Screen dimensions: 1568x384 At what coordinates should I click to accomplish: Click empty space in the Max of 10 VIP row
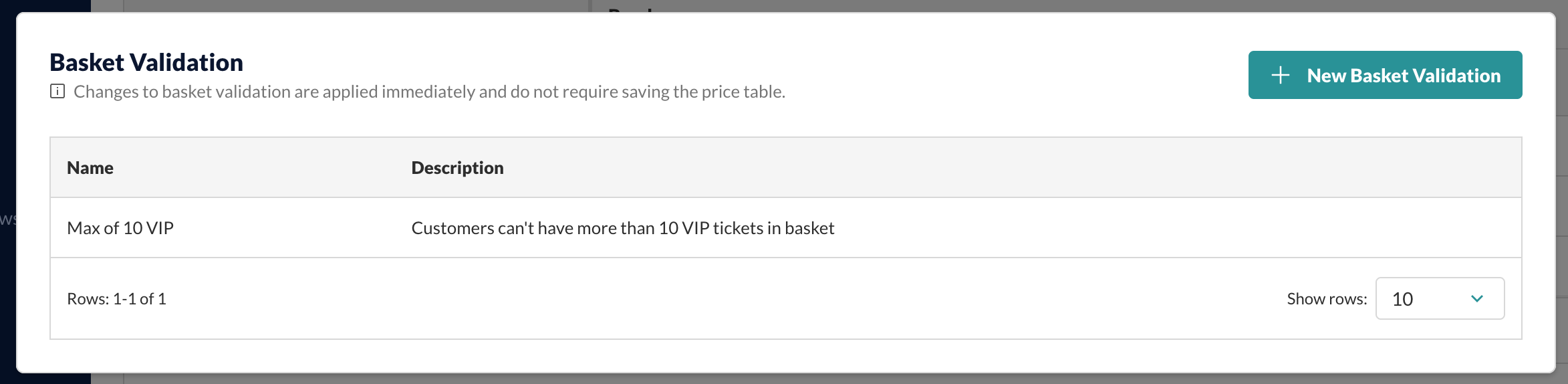(x=1170, y=228)
